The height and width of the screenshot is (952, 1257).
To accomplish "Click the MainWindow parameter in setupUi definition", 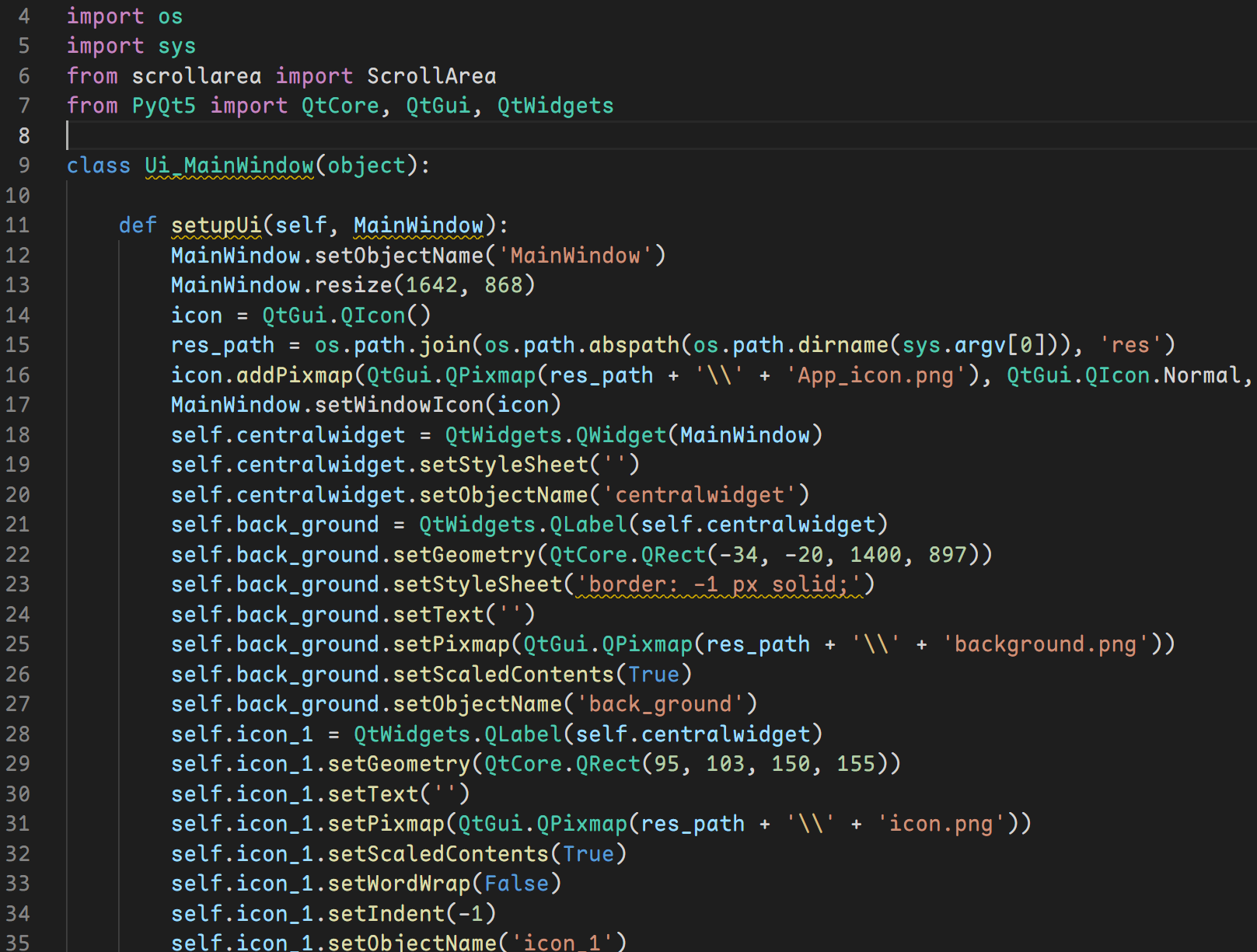I will click(418, 225).
